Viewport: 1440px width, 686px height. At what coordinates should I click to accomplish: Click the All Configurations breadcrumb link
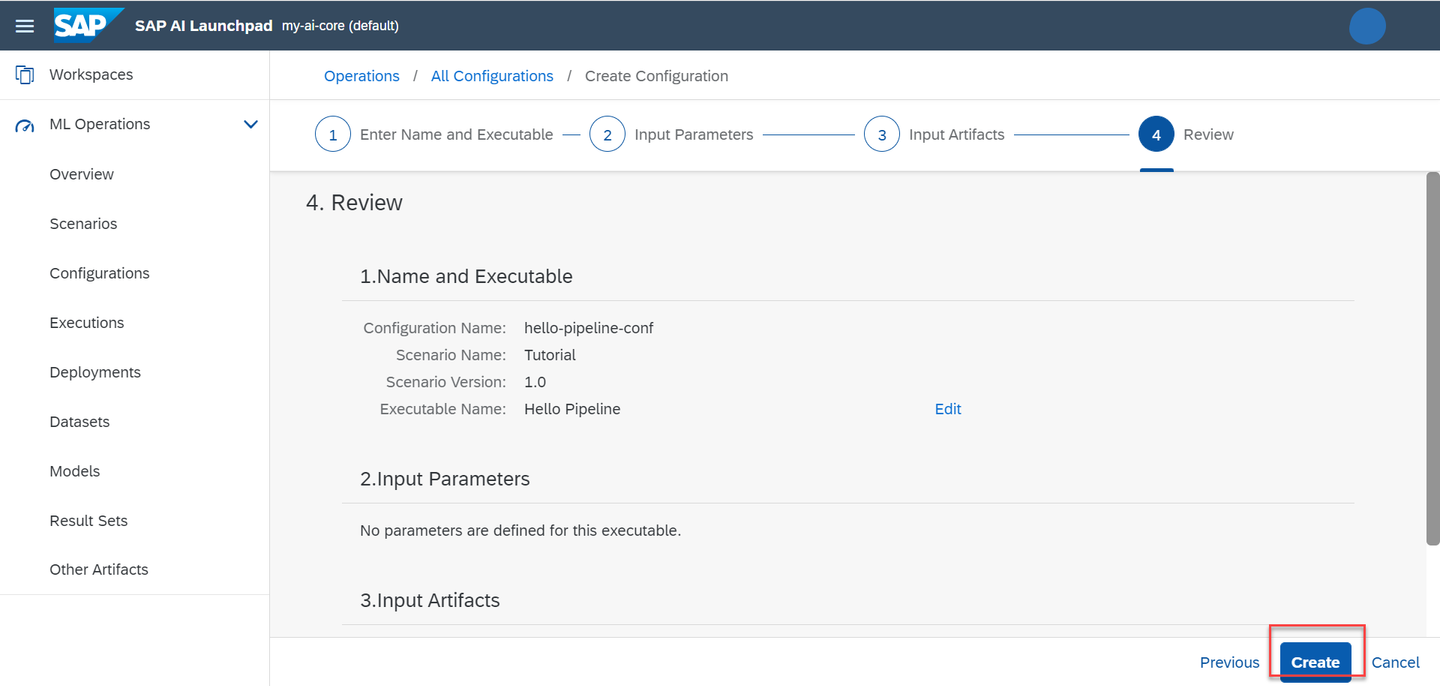492,76
